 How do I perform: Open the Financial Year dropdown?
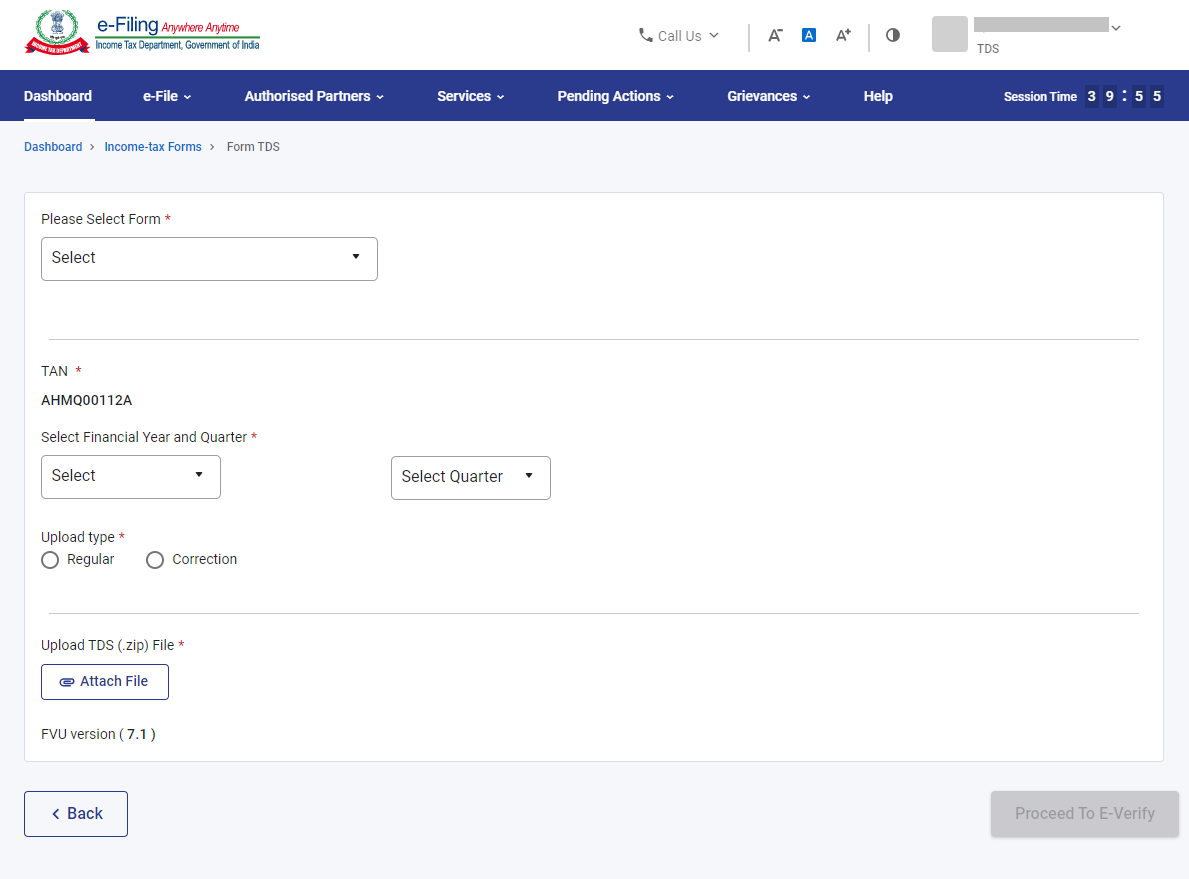pyautogui.click(x=130, y=476)
